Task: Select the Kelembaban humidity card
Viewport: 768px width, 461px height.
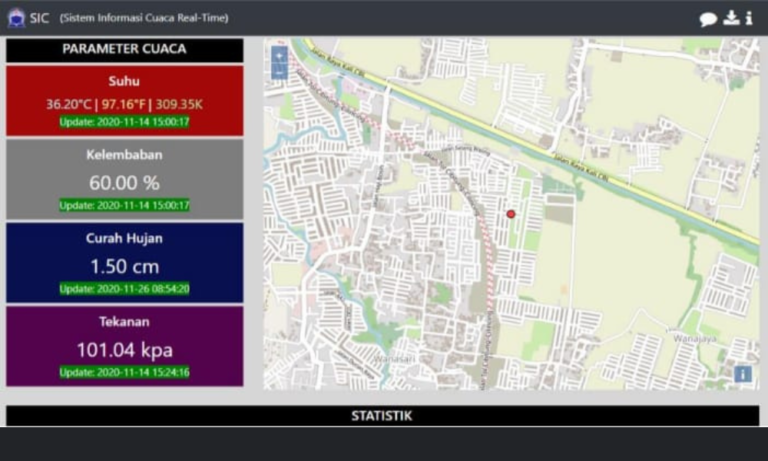Action: coord(124,179)
